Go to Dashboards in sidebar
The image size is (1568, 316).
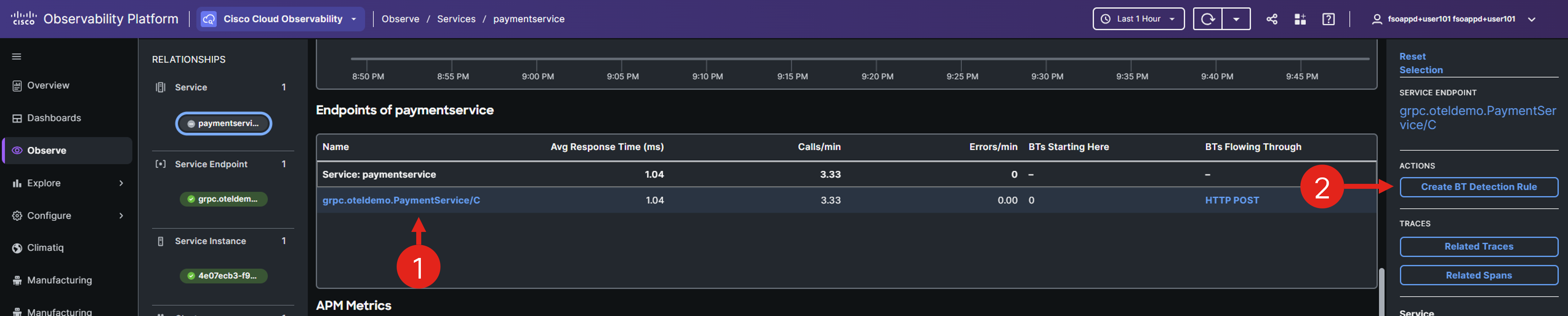point(53,118)
